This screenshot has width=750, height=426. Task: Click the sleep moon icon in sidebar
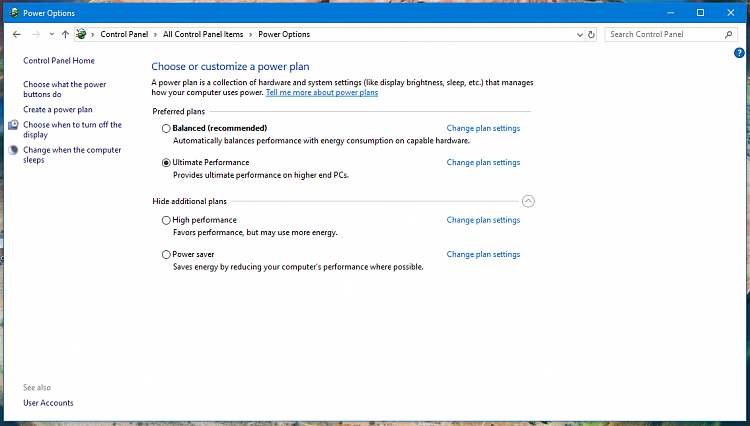pyautogui.click(x=13, y=150)
